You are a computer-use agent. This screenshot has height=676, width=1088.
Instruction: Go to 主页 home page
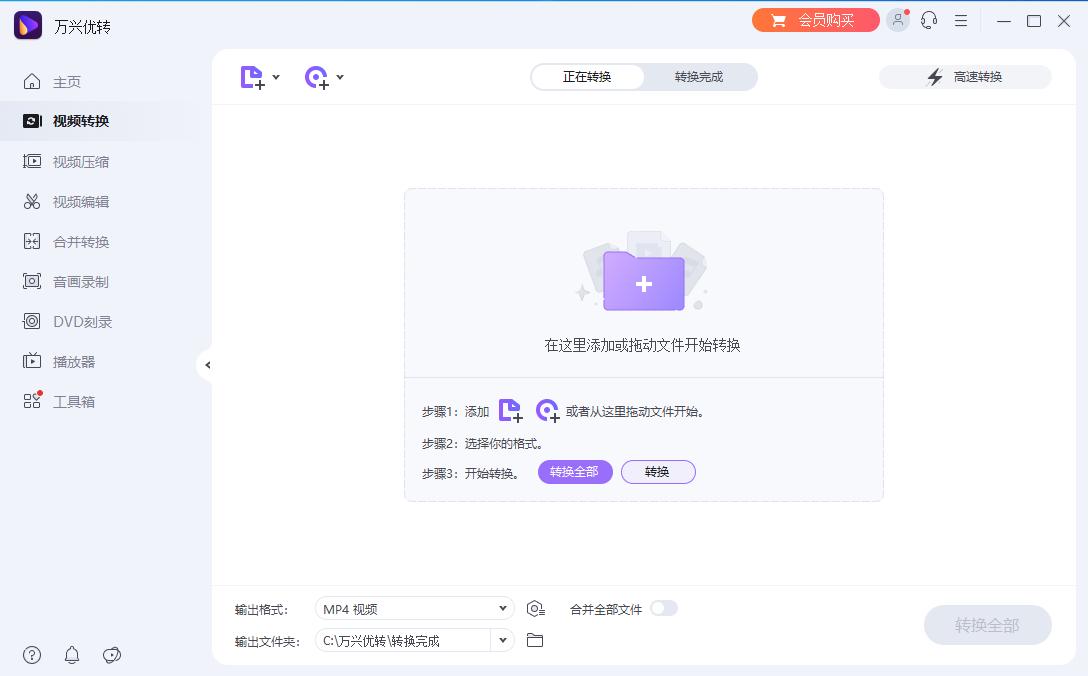(x=67, y=81)
